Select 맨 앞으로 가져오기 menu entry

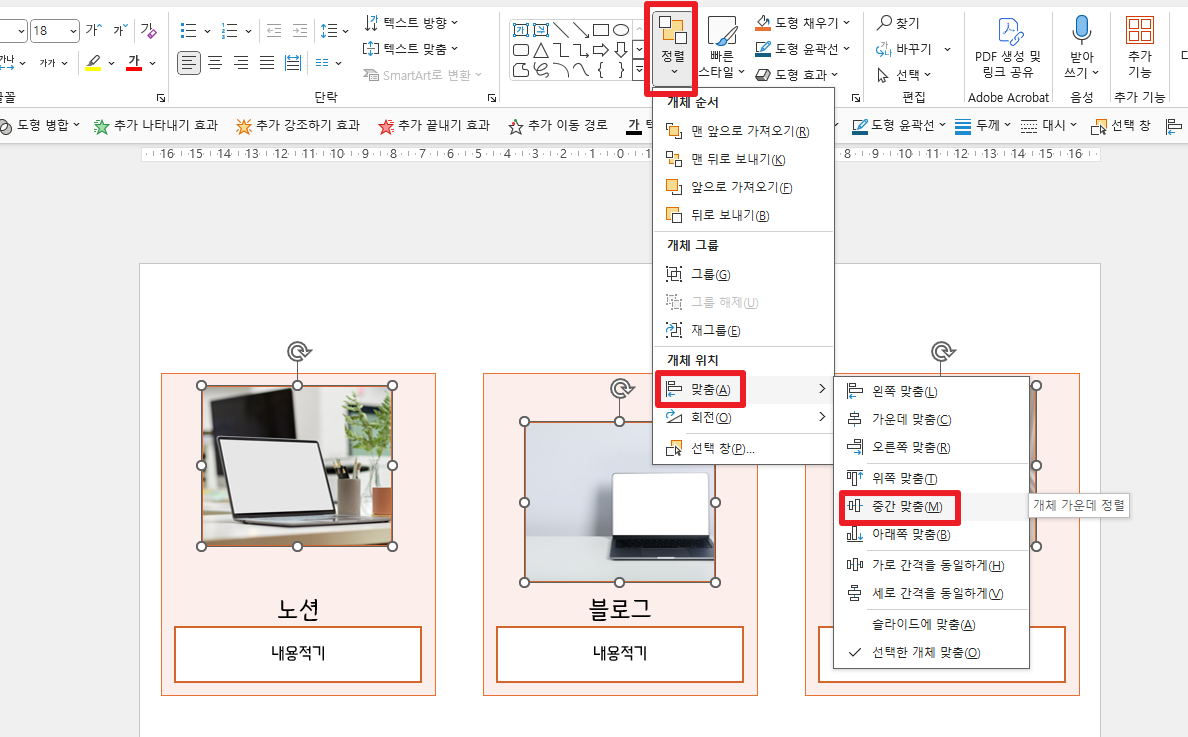(747, 130)
